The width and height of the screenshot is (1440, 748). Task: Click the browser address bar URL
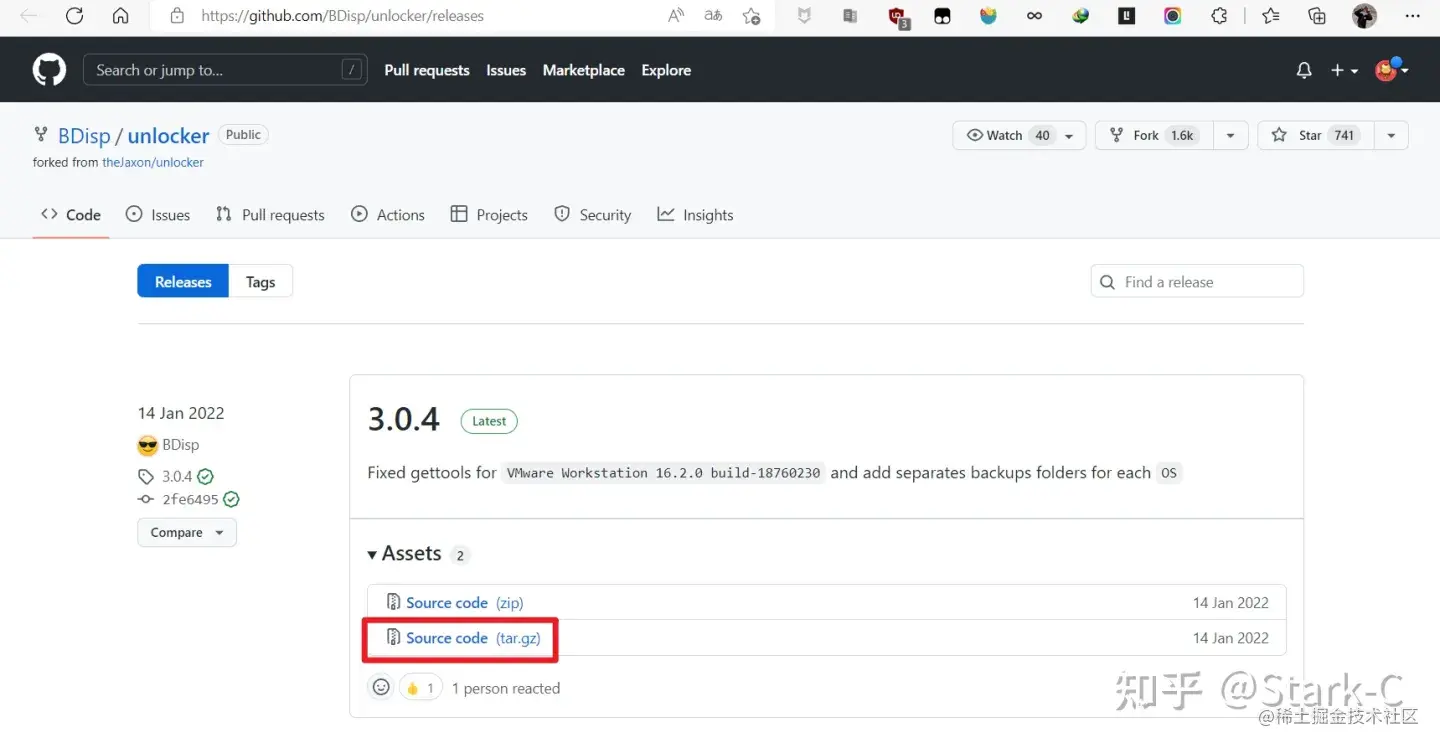[342, 16]
